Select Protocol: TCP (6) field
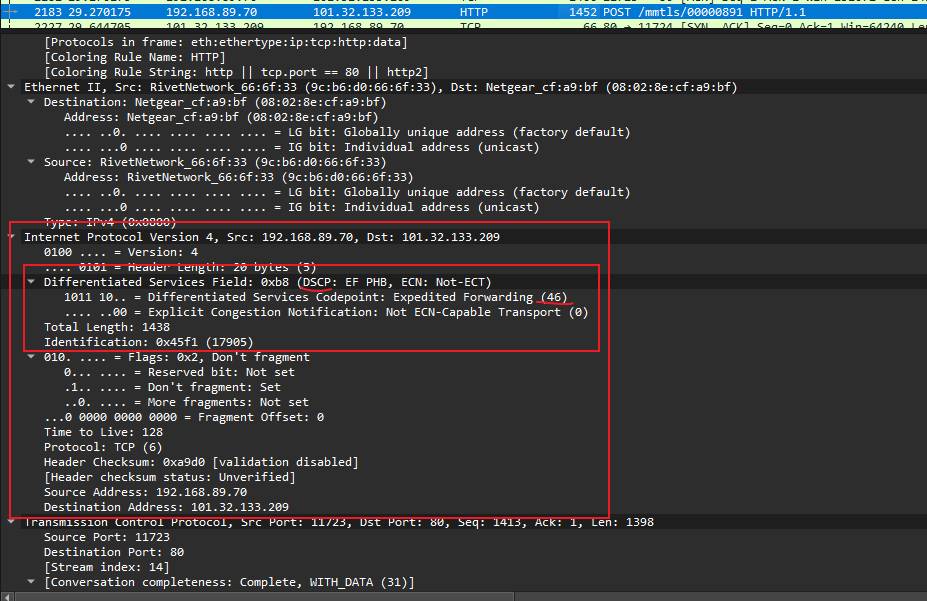The height and width of the screenshot is (601, 927). coord(103,447)
